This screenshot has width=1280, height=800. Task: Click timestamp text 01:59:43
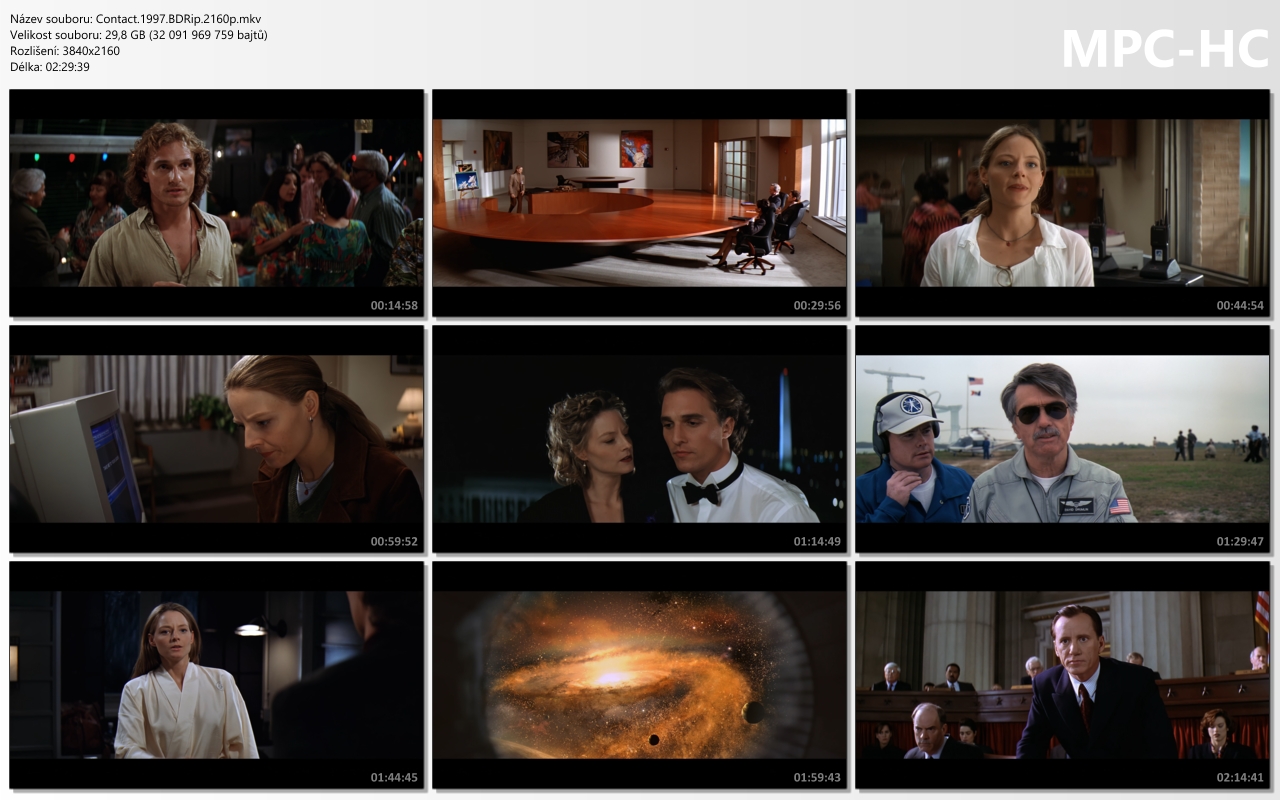click(x=817, y=777)
